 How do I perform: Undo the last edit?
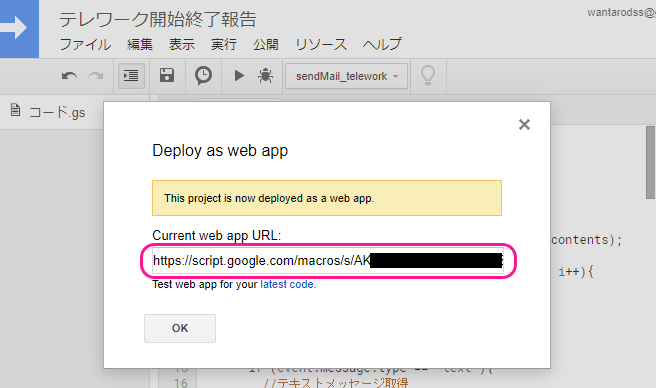[x=69, y=76]
